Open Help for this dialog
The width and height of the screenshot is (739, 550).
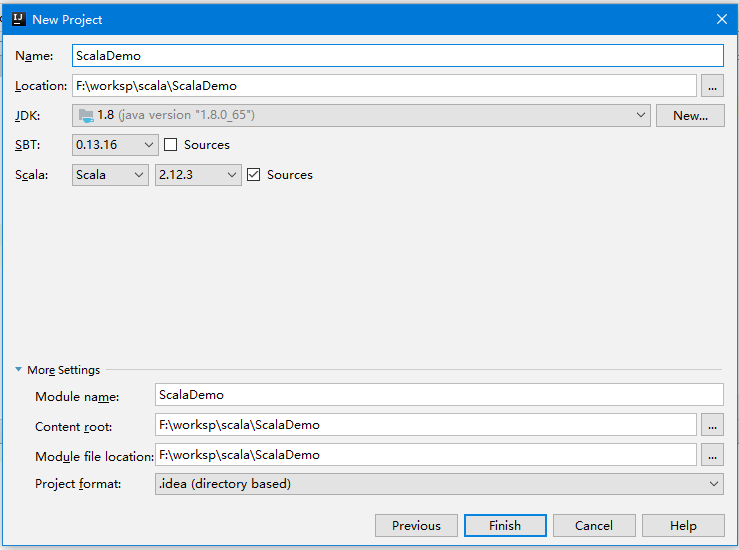tap(683, 526)
